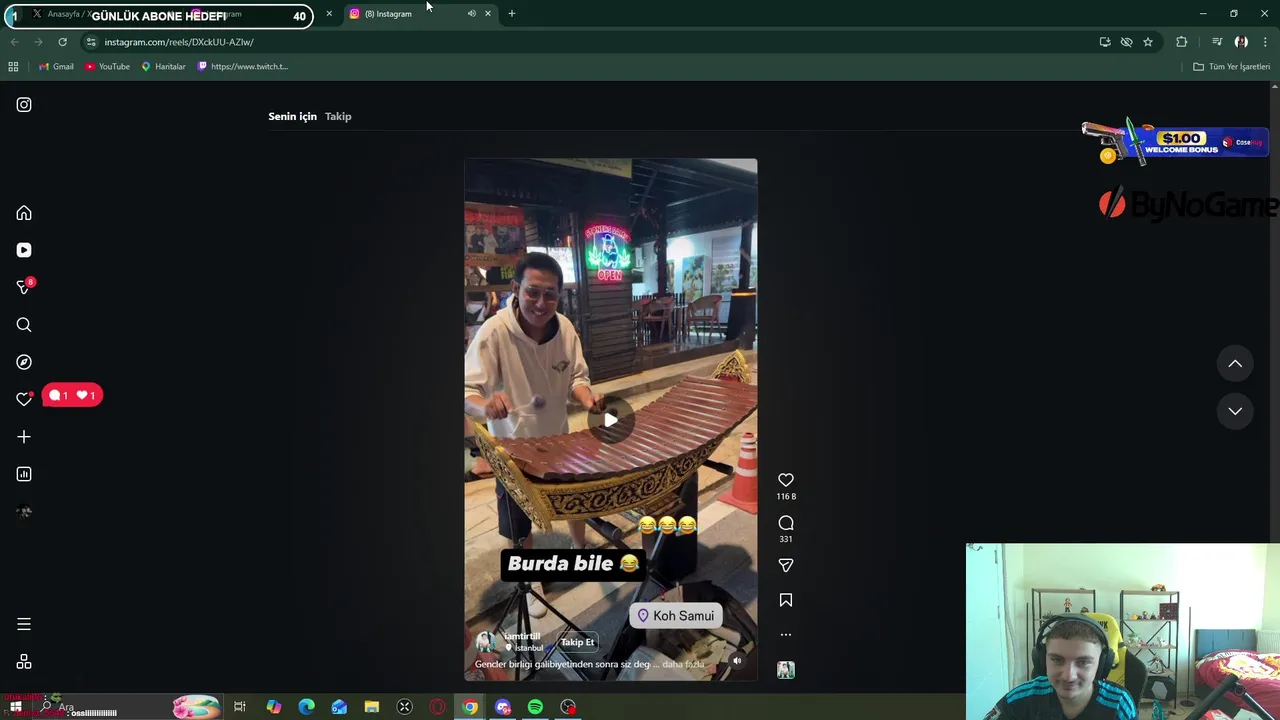Open the More hamburger menu in sidebar
The height and width of the screenshot is (720, 1280).
coord(24,624)
